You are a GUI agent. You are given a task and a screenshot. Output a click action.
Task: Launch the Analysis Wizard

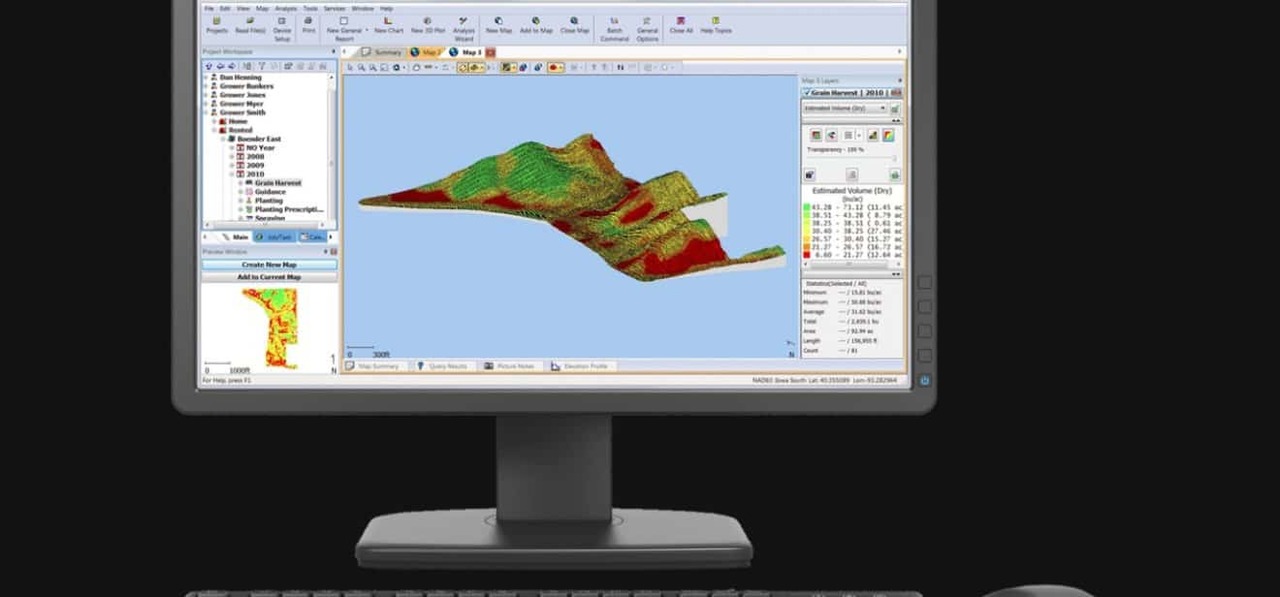coord(464,28)
